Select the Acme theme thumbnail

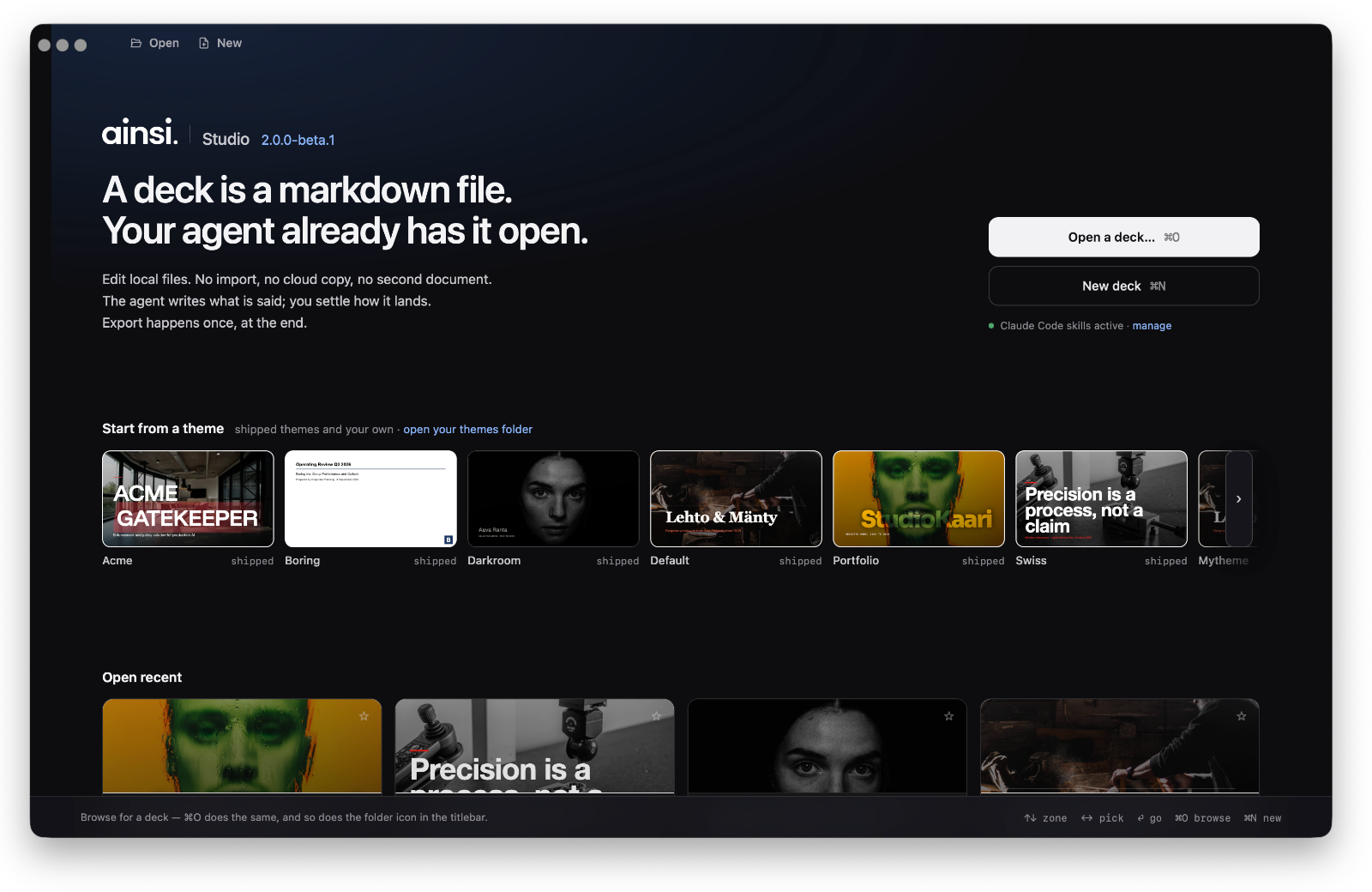point(188,498)
